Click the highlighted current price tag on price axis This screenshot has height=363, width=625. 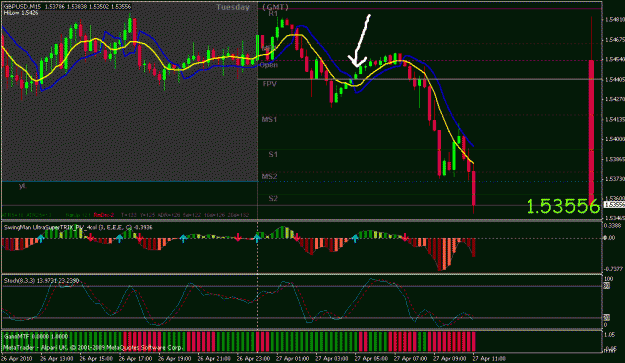coord(614,205)
